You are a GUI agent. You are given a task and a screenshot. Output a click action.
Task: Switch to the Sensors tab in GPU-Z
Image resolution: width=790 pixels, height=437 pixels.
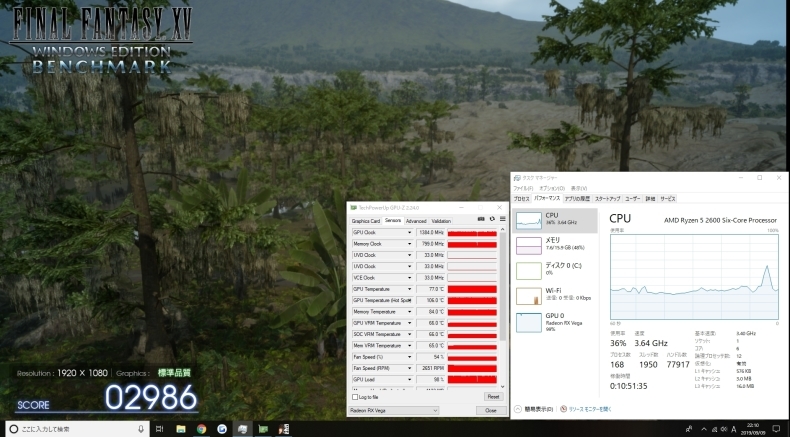[393, 220]
